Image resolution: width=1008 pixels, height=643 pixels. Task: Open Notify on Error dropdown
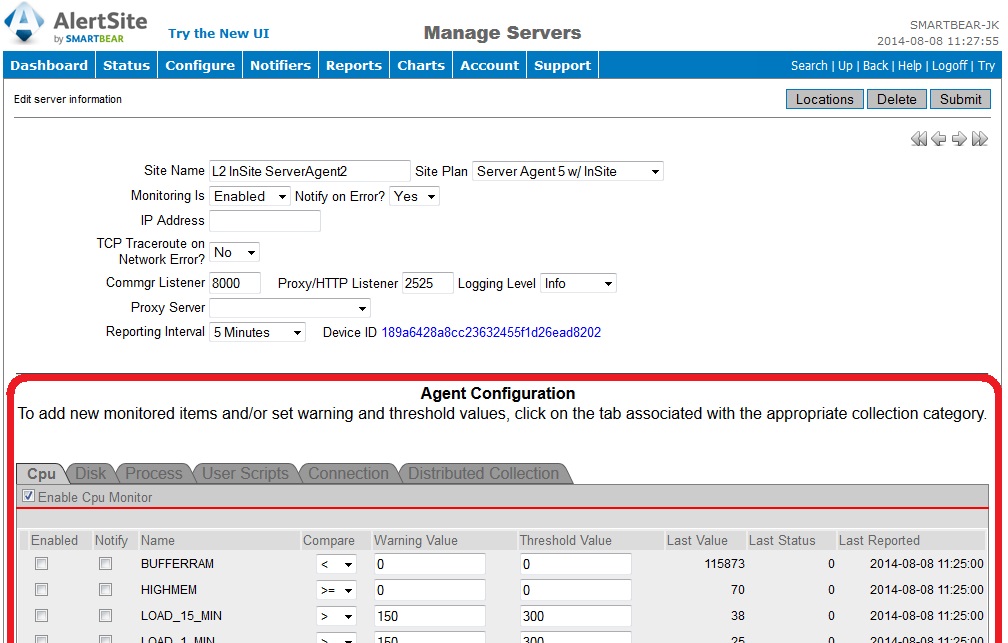tap(415, 196)
